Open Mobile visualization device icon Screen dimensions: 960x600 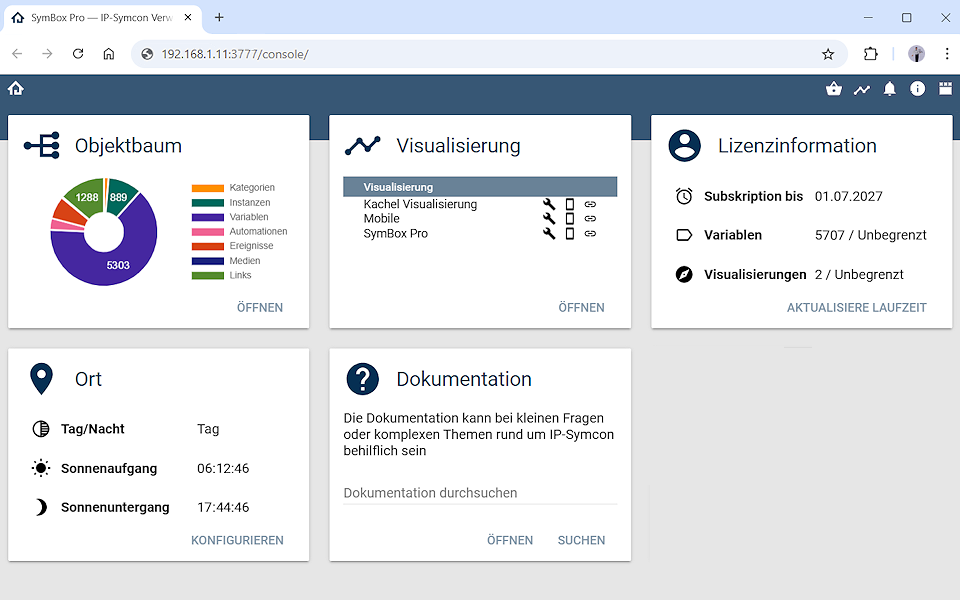point(569,219)
